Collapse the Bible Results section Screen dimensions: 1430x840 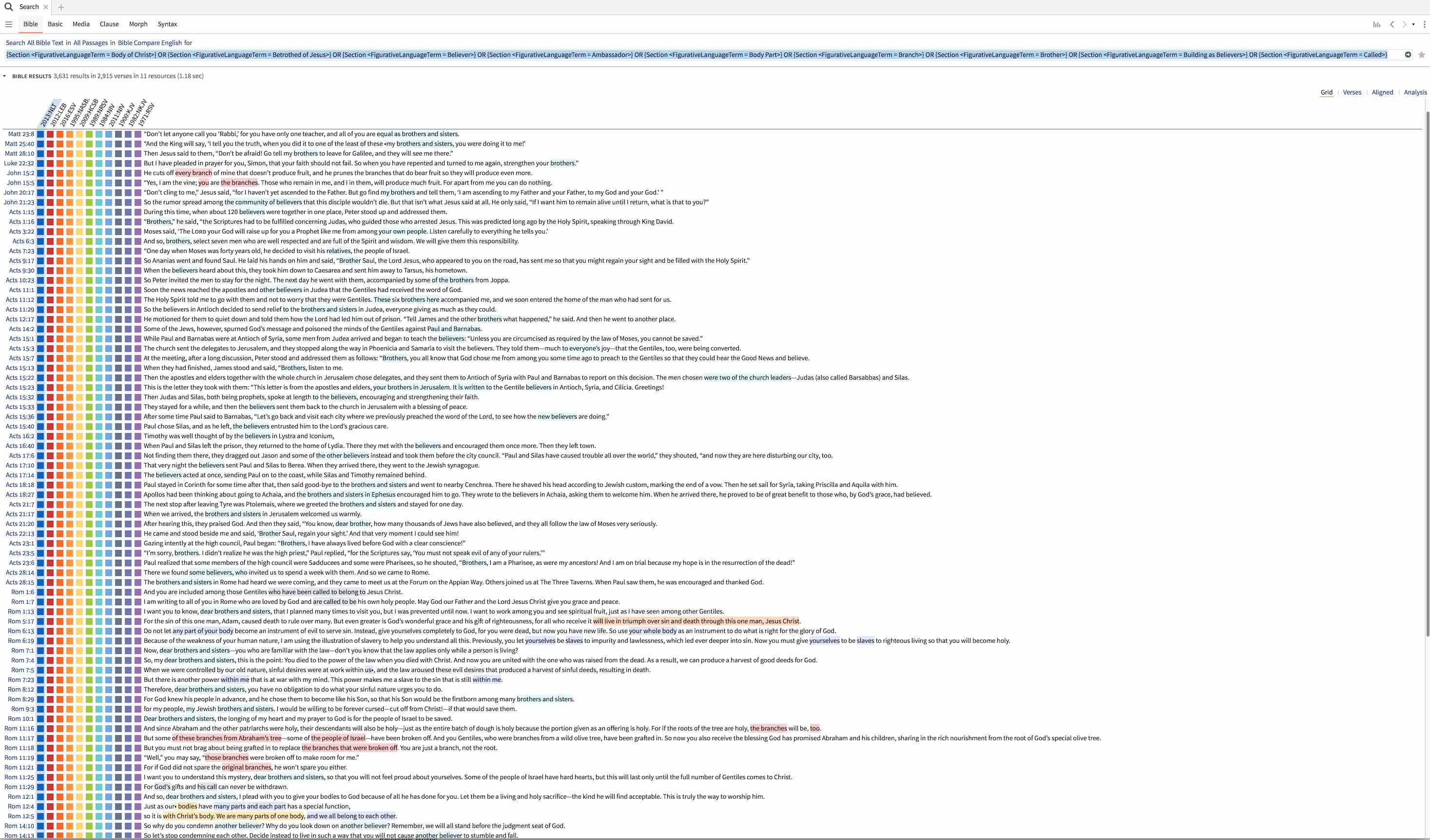(x=4, y=76)
